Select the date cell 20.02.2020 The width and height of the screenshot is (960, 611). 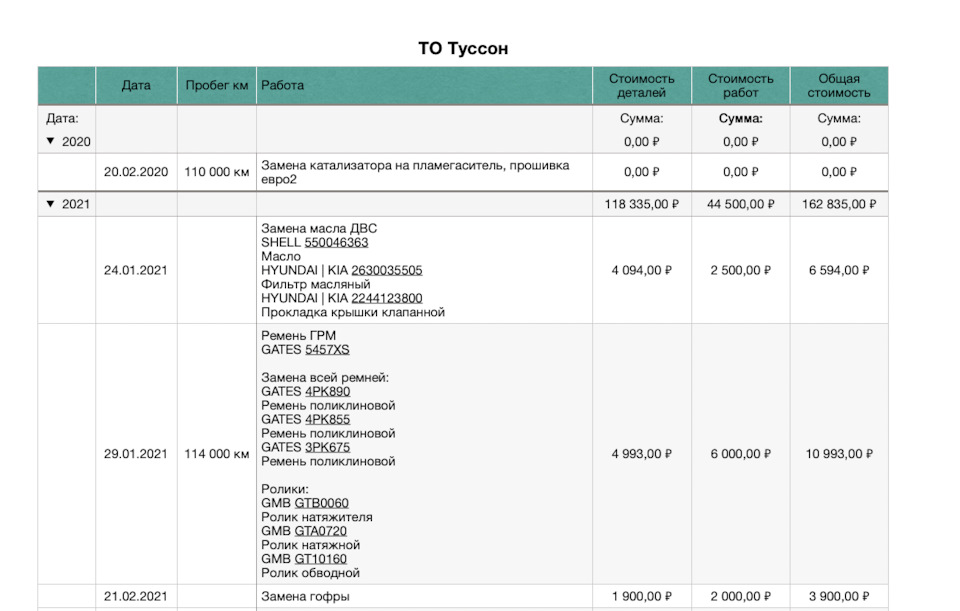(x=136, y=172)
